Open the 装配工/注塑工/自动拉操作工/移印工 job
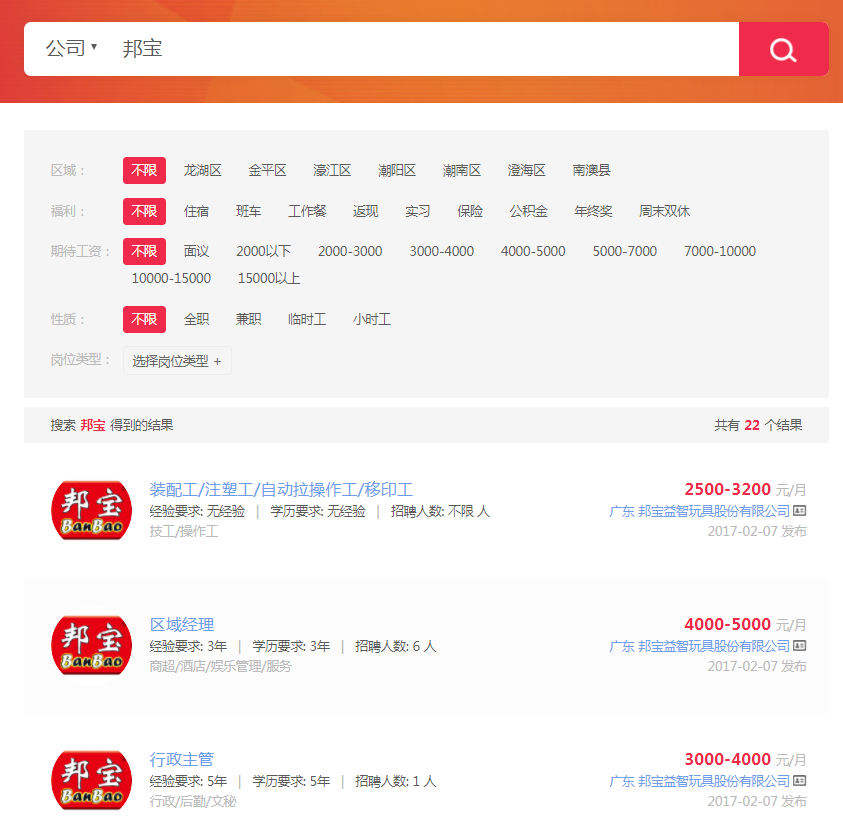843x839 pixels. 281,490
